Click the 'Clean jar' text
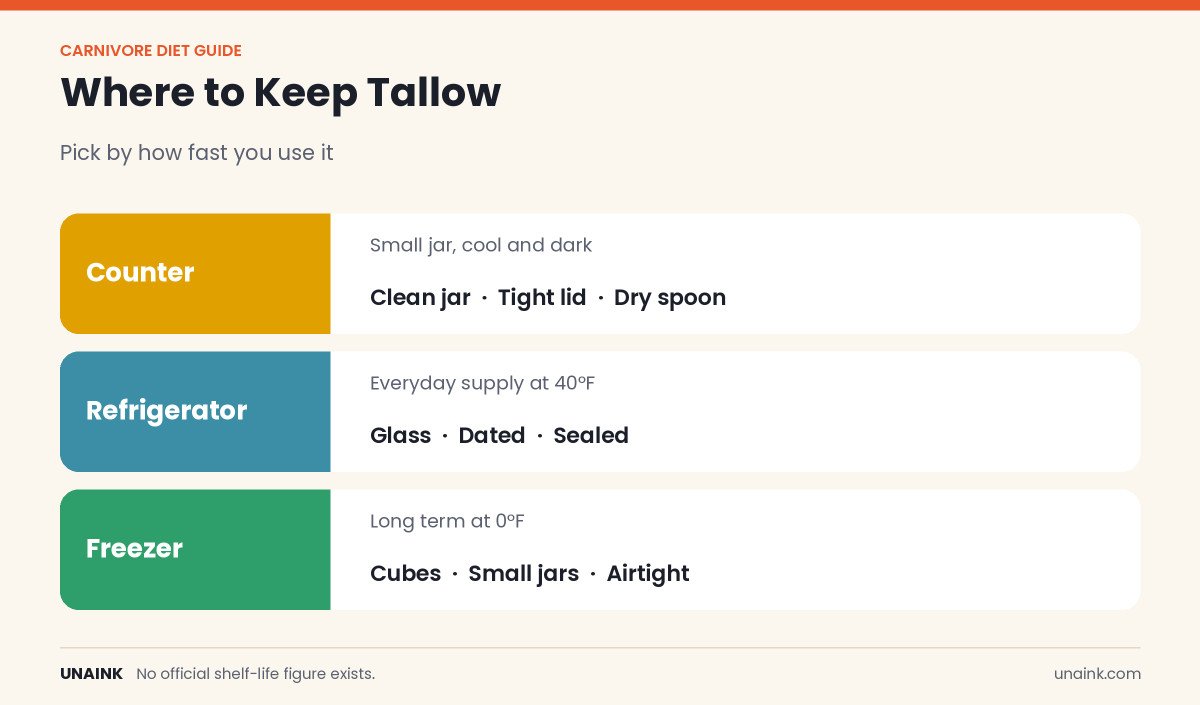1200x705 pixels. (420, 297)
